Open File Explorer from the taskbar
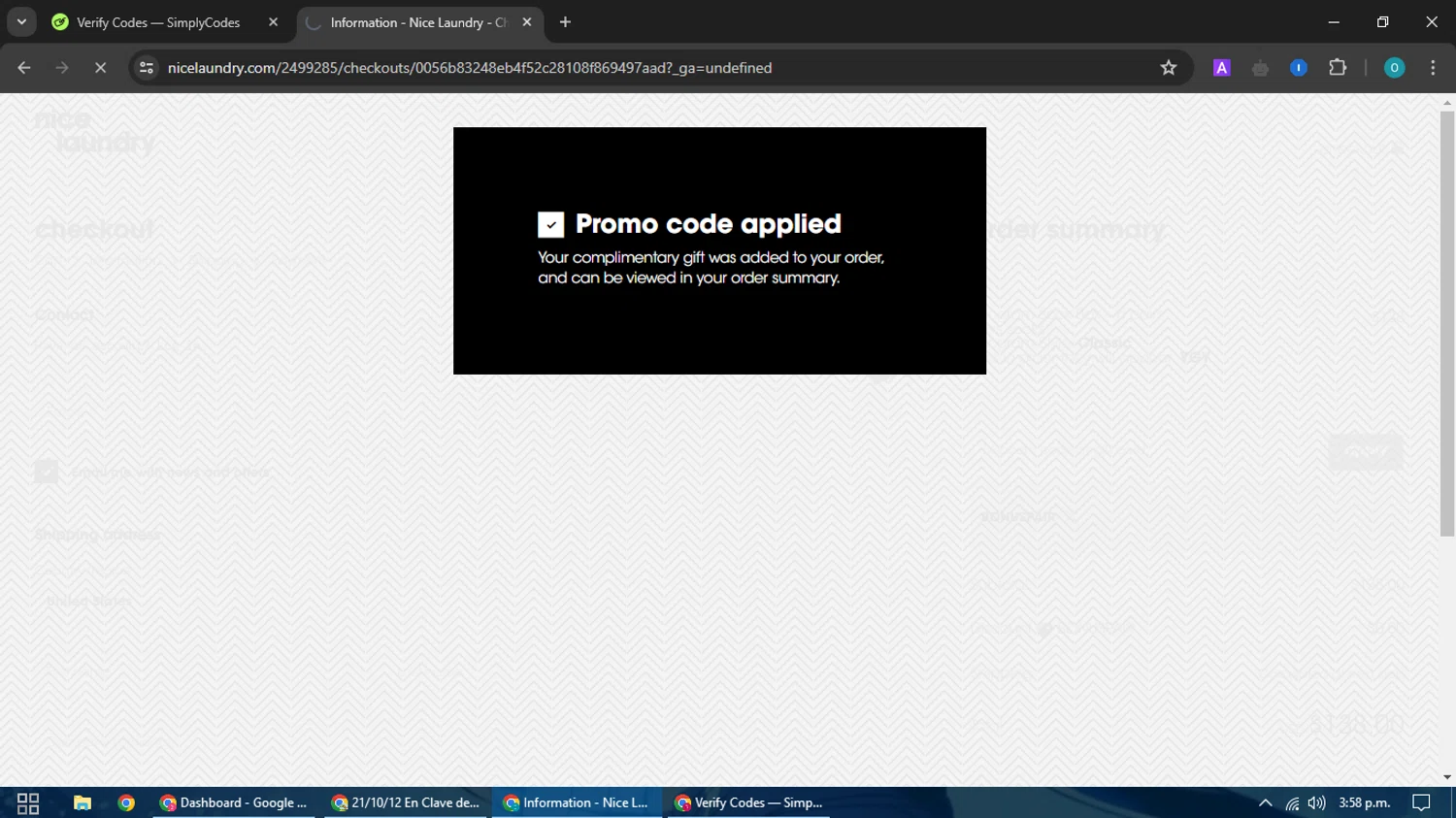Image resolution: width=1456 pixels, height=818 pixels. pos(83,802)
